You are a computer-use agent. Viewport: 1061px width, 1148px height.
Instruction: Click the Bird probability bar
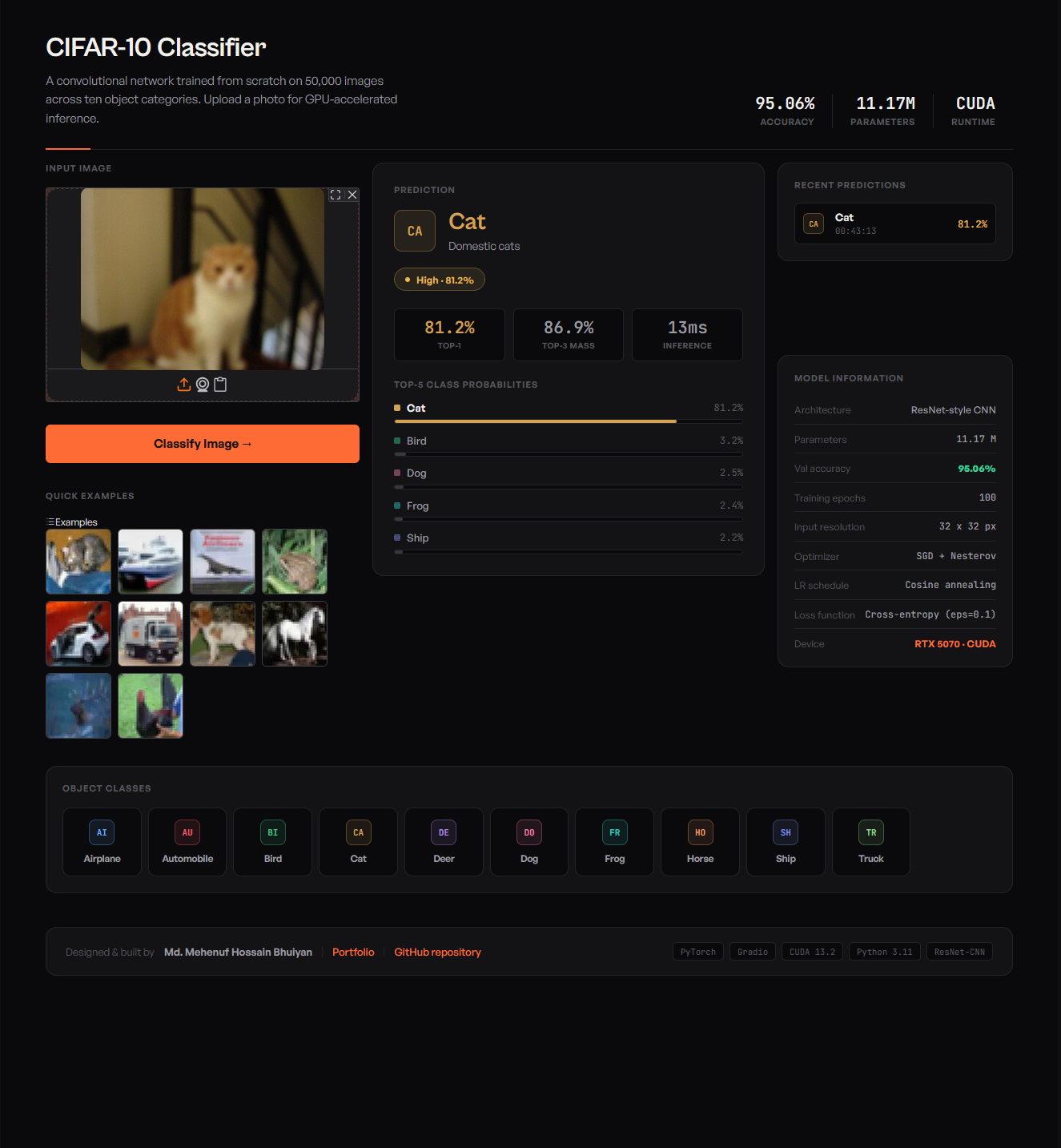(x=569, y=453)
